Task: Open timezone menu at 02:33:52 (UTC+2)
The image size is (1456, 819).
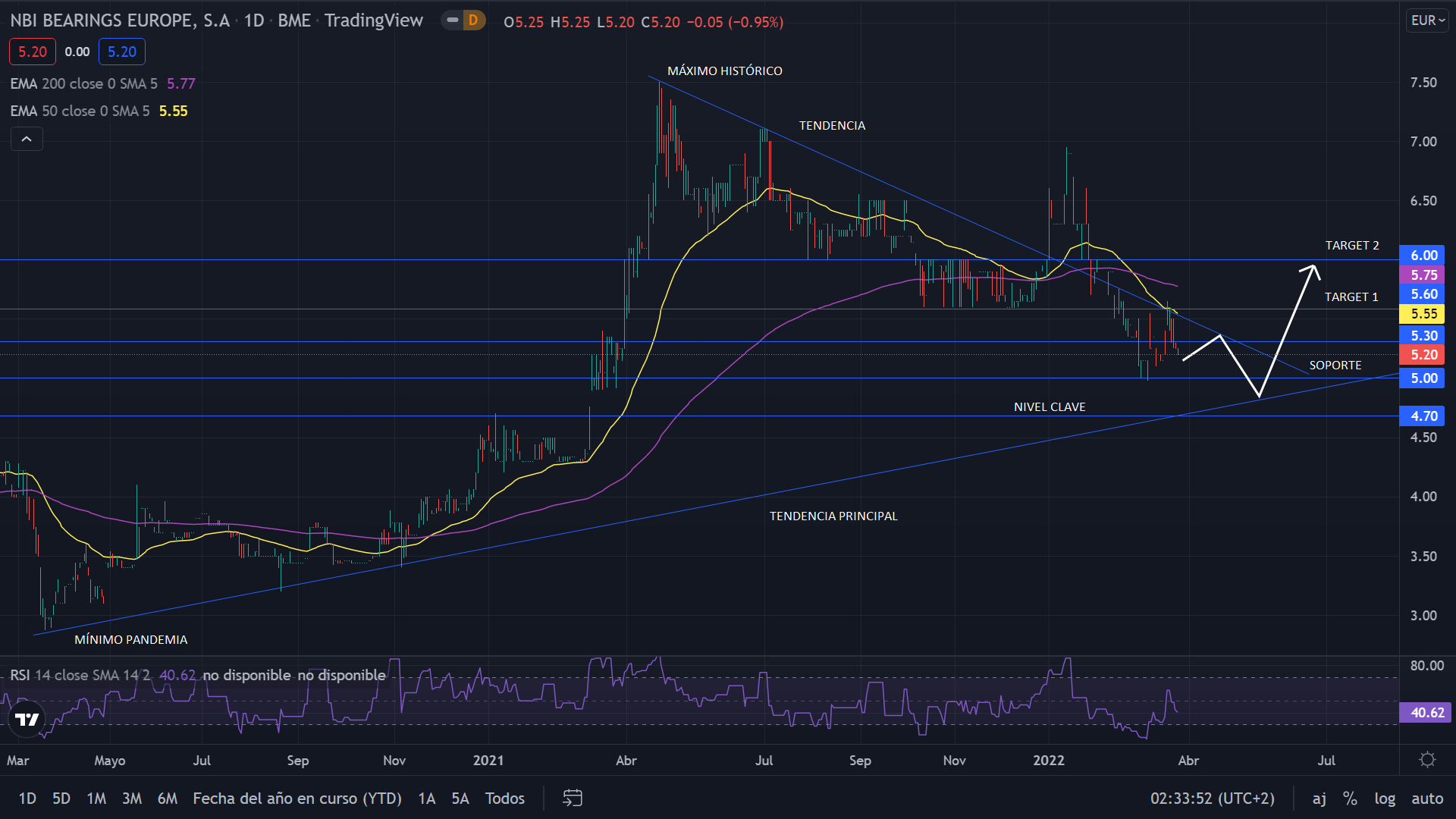Action: [1212, 798]
